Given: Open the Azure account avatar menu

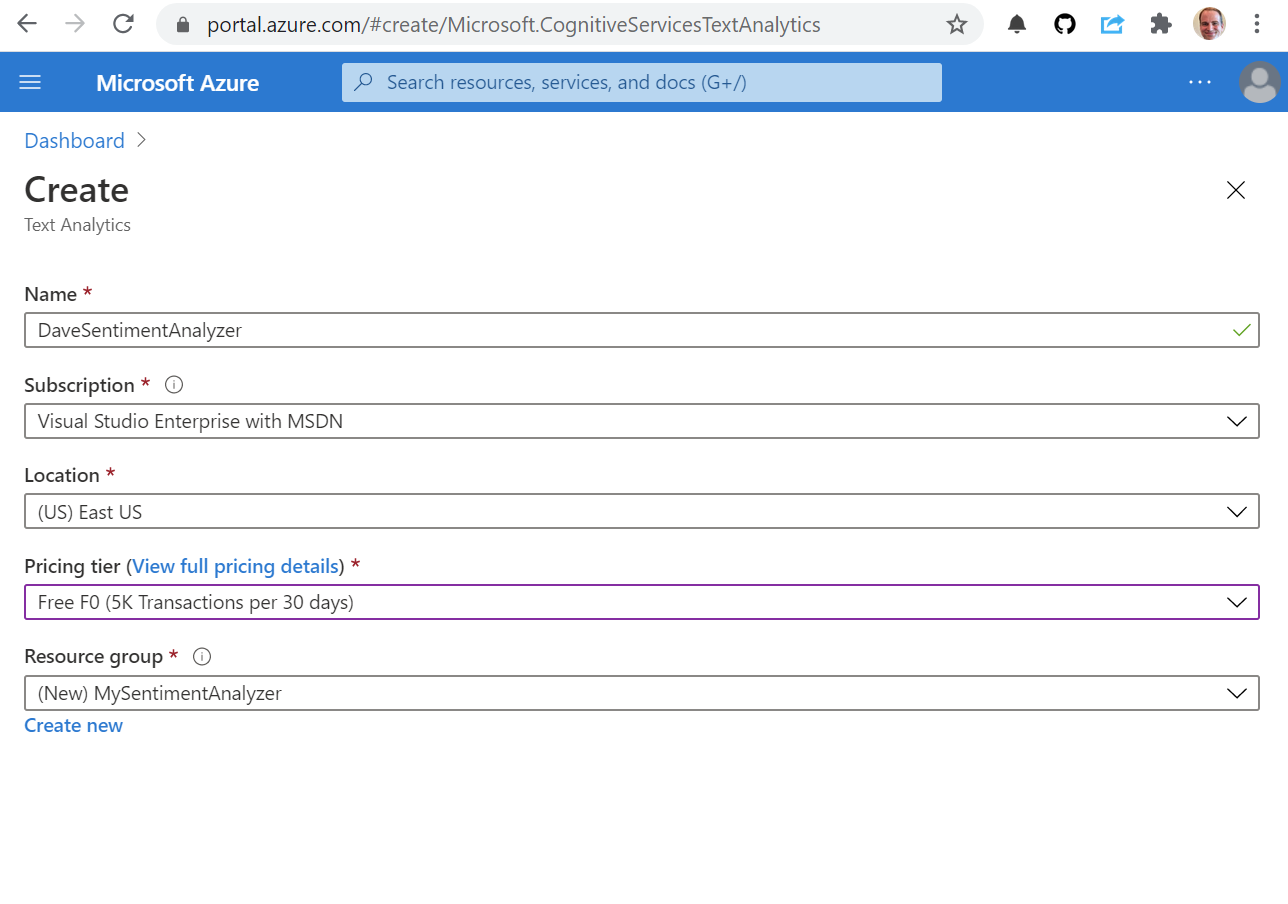Looking at the screenshot, I should pyautogui.click(x=1259, y=82).
